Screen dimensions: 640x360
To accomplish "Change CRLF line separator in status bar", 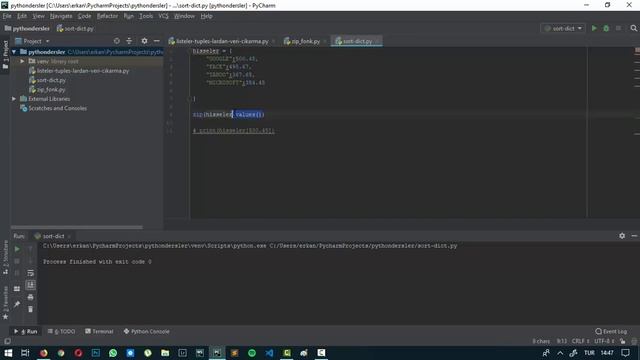I will [580, 341].
